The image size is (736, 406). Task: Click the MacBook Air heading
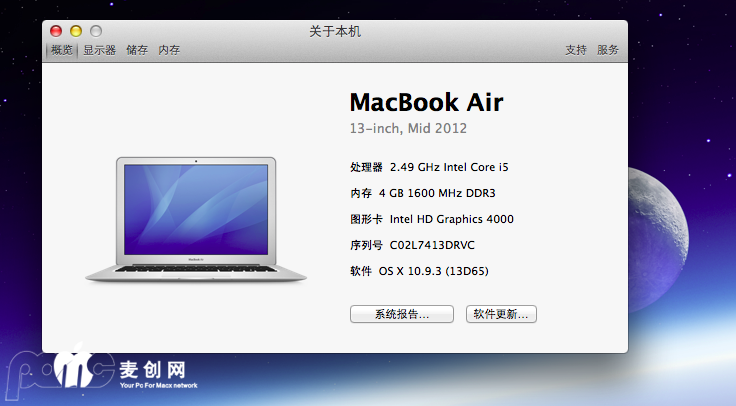(x=426, y=102)
